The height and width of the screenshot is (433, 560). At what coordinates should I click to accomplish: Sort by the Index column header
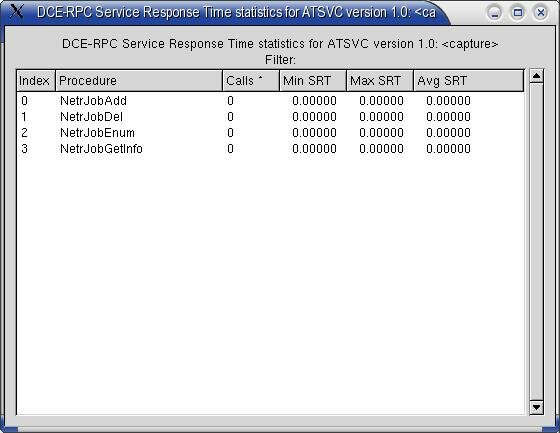click(36, 81)
